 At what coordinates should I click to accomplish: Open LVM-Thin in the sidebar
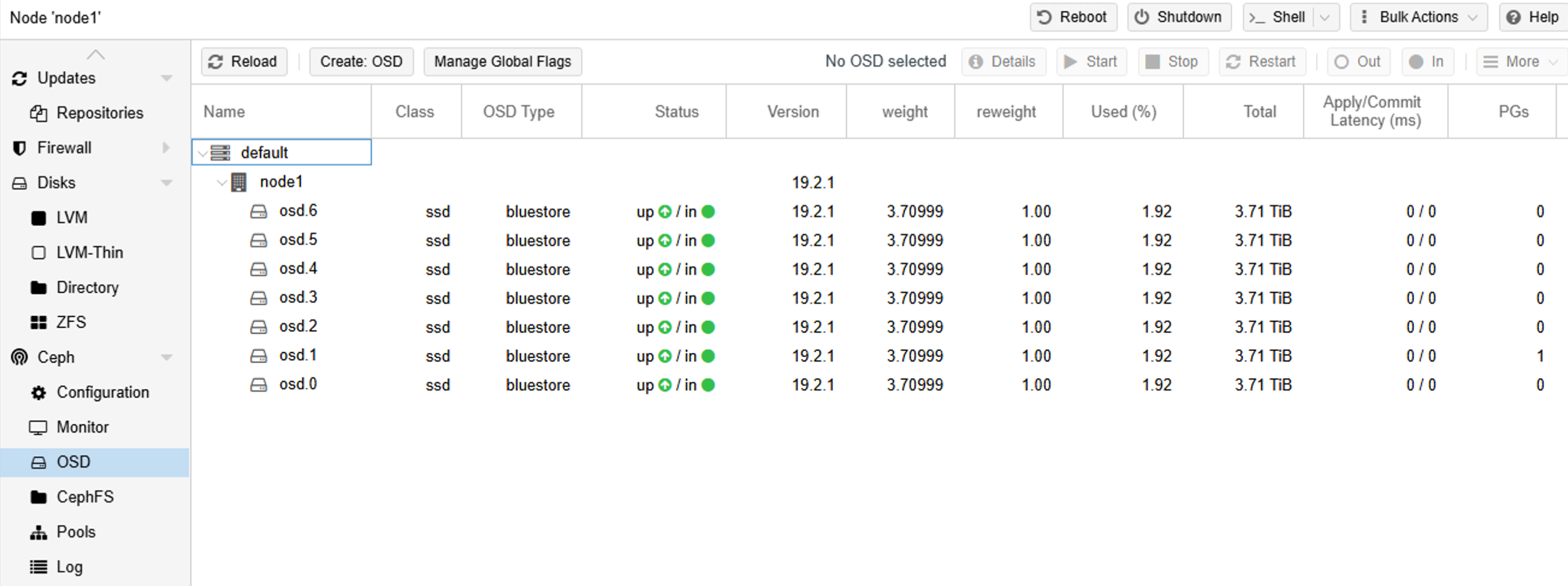pyautogui.click(x=90, y=252)
